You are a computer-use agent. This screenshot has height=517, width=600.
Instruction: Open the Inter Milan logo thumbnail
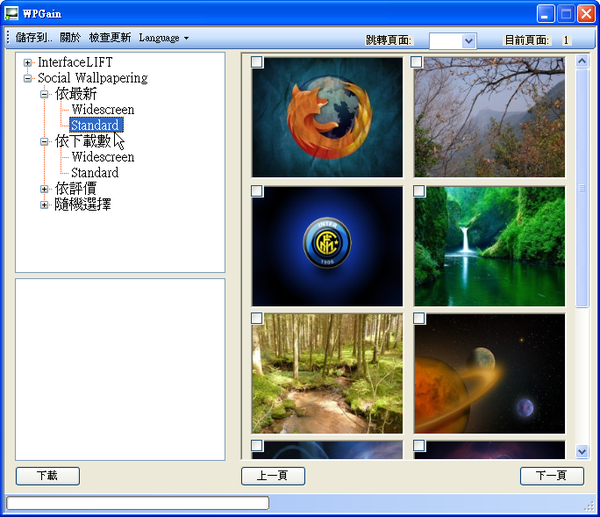tap(327, 246)
